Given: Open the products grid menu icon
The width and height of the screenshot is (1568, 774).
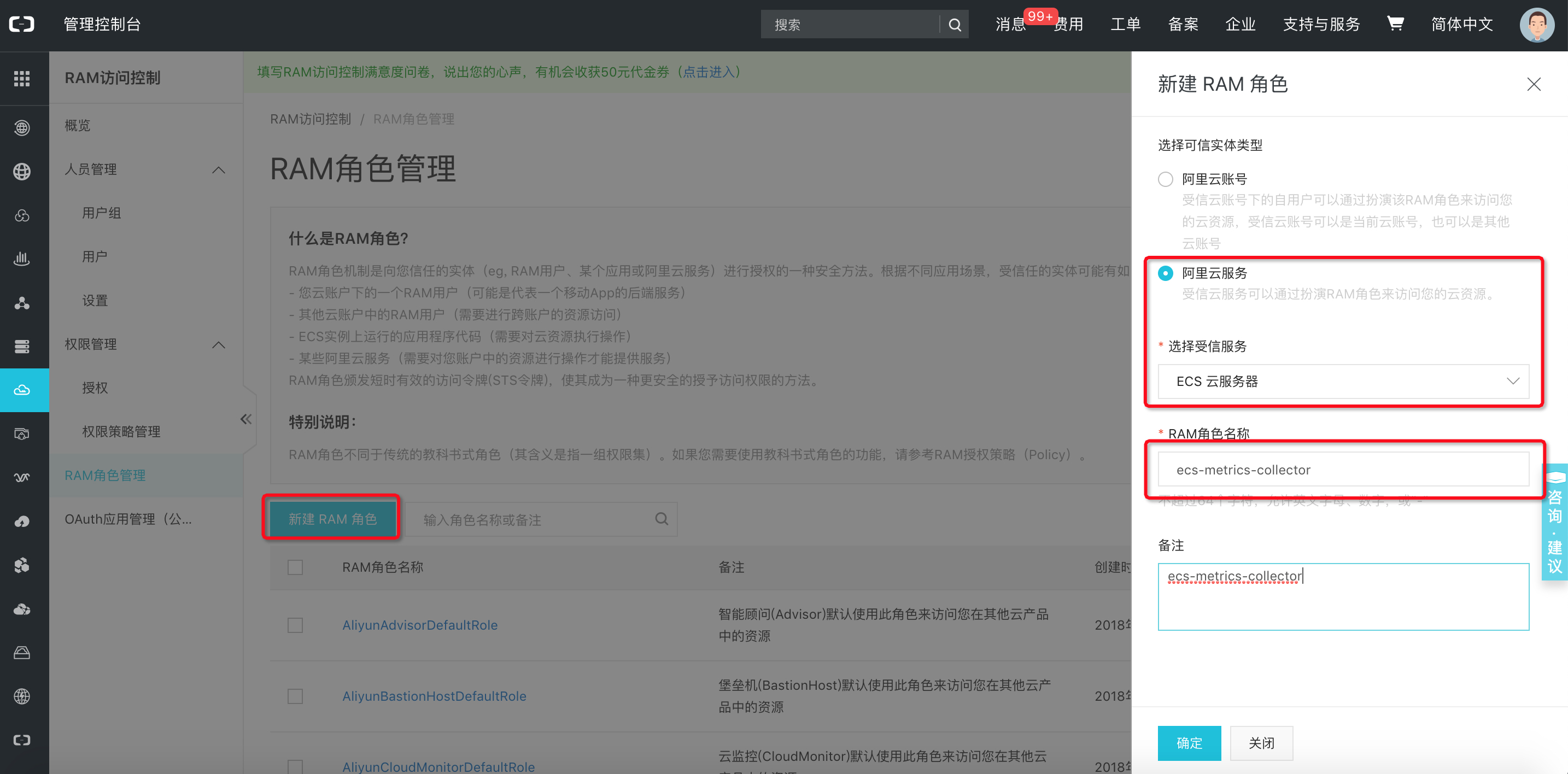Looking at the screenshot, I should point(22,78).
